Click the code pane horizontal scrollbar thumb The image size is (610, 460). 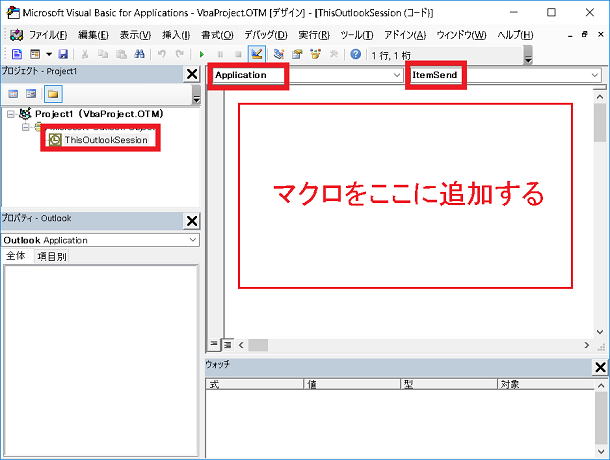point(258,345)
